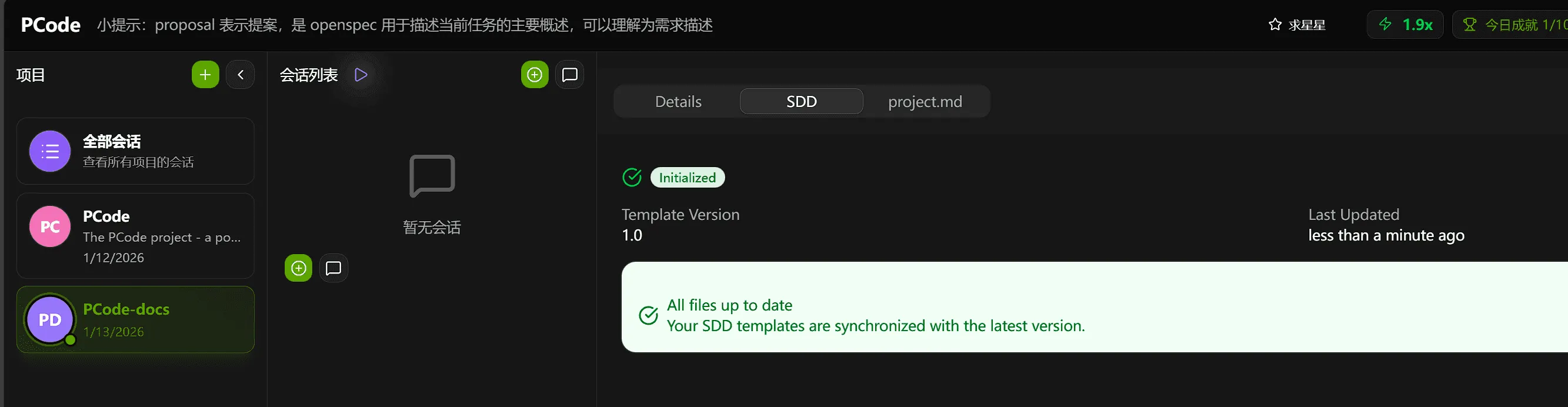Create a new project with green plus icon
The image size is (1568, 407).
pos(205,74)
